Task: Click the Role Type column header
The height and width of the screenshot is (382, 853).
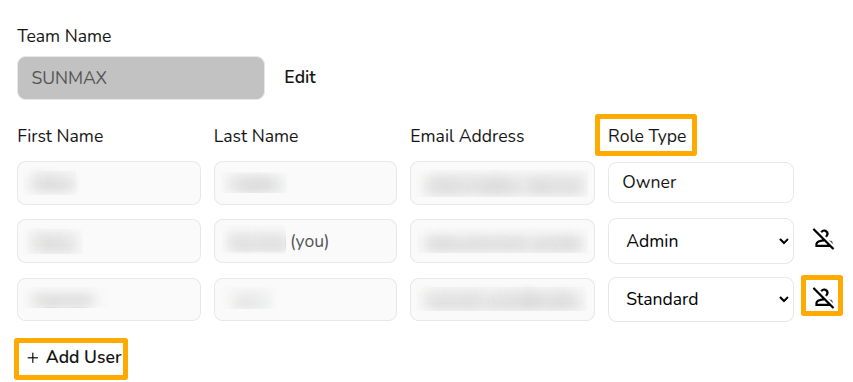Action: coord(647,135)
